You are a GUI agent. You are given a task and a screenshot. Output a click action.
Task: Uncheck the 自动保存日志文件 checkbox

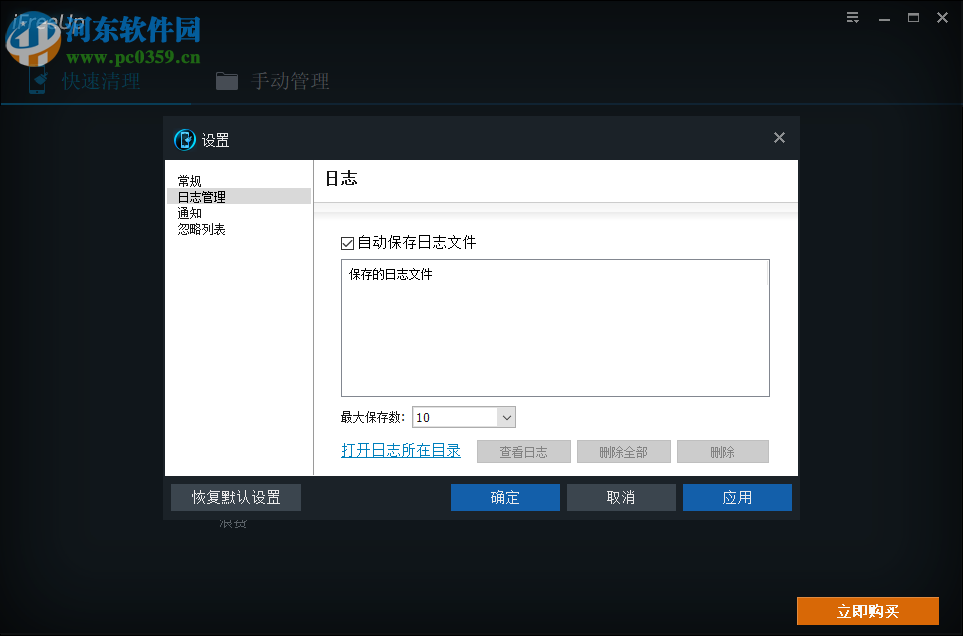[347, 242]
